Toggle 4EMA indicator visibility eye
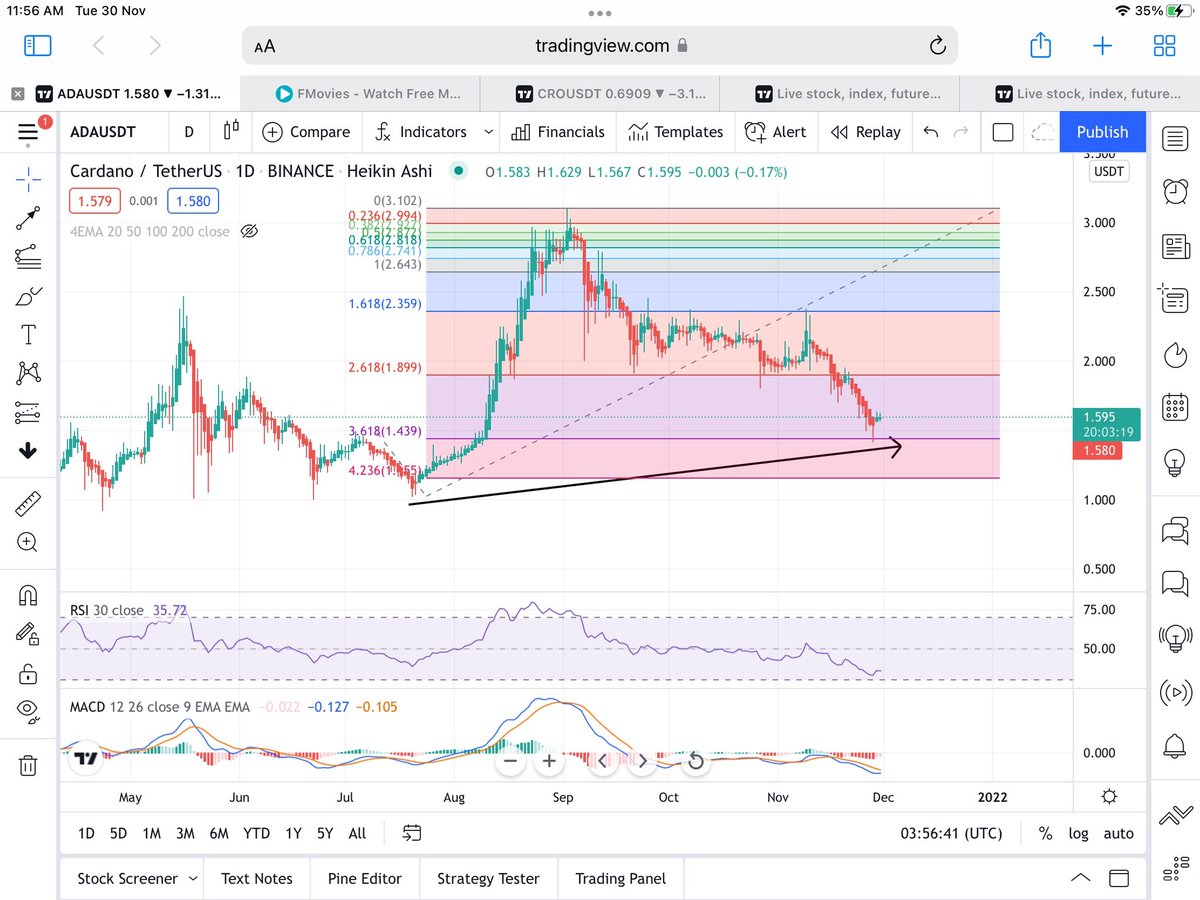1200x900 pixels. [x=250, y=231]
